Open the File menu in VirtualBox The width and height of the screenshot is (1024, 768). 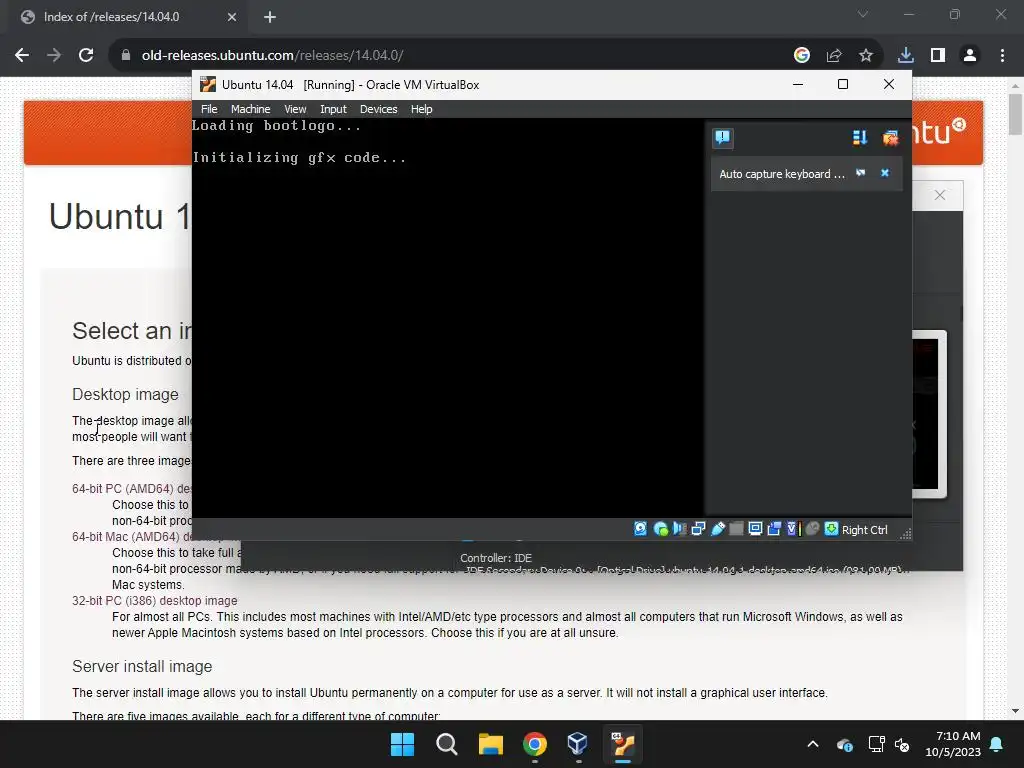[x=209, y=109]
